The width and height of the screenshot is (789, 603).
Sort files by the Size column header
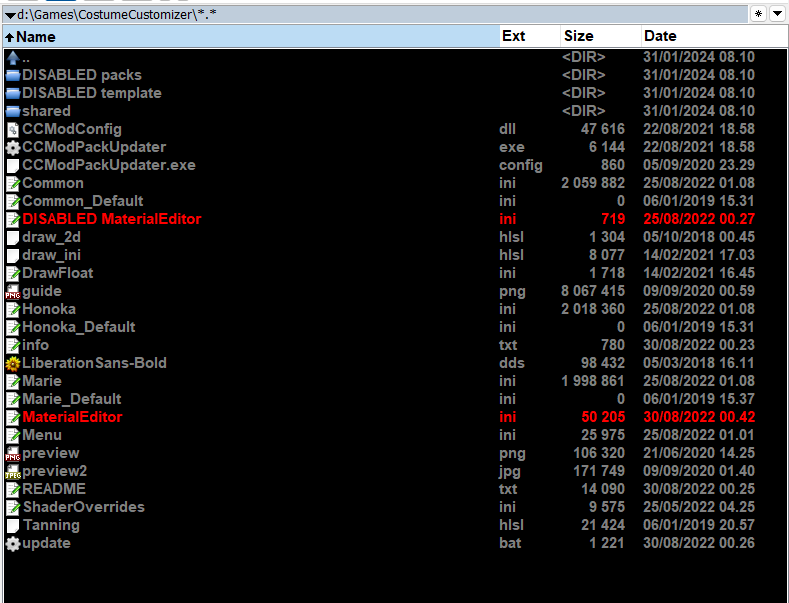[x=601, y=36]
